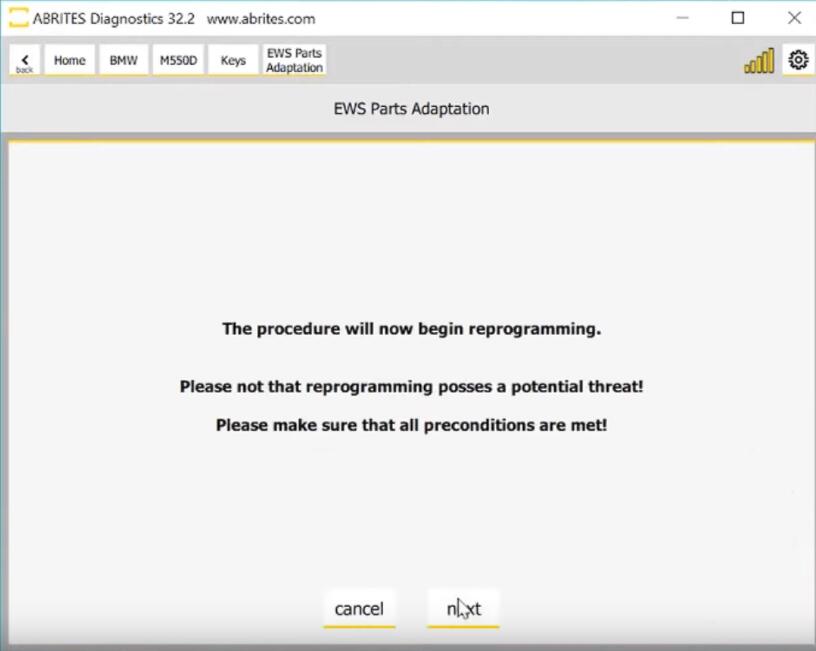816x651 pixels.
Task: Go back using the back arrow button
Action: pyautogui.click(x=24, y=60)
